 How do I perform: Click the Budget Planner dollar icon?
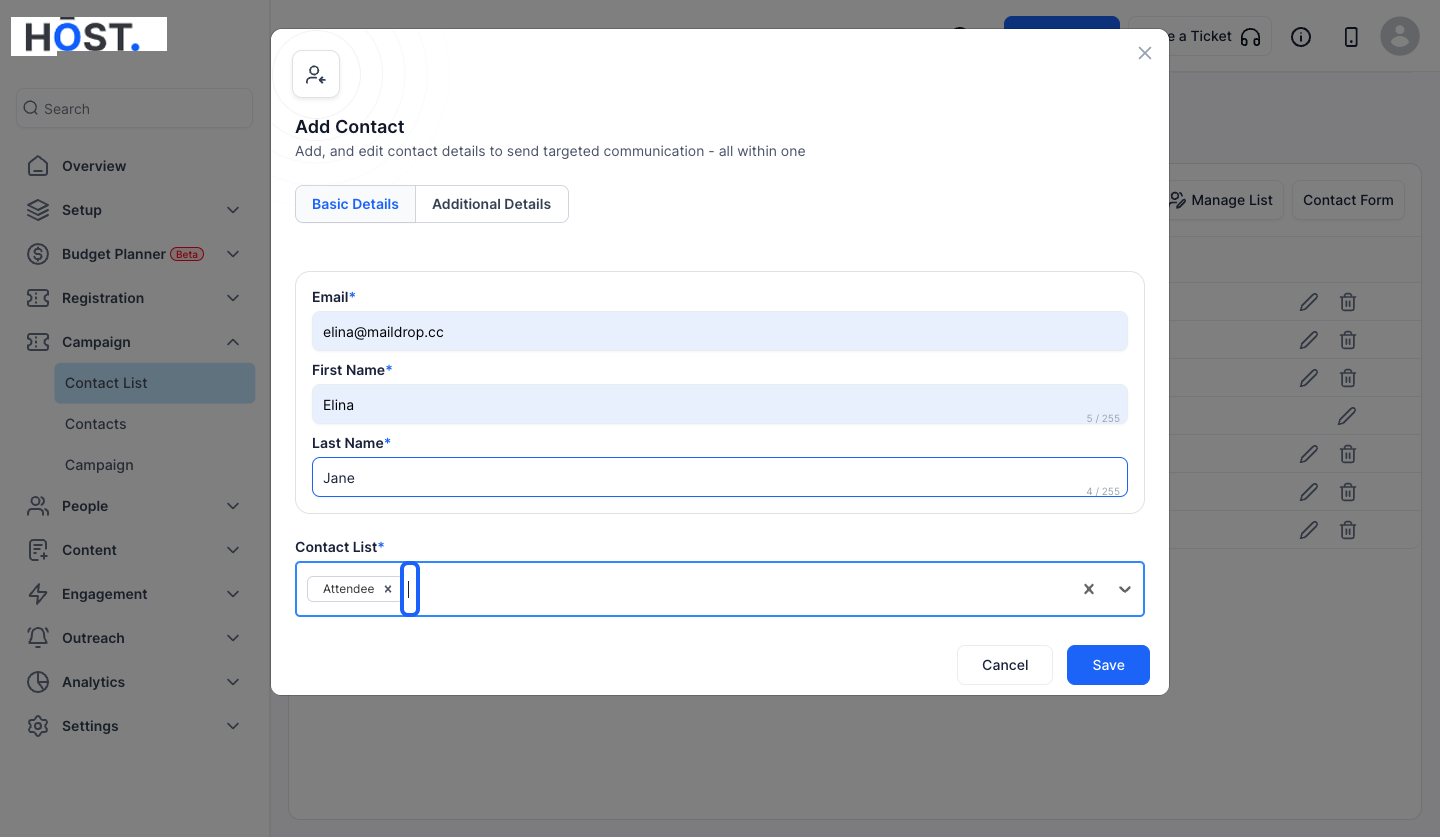click(38, 254)
